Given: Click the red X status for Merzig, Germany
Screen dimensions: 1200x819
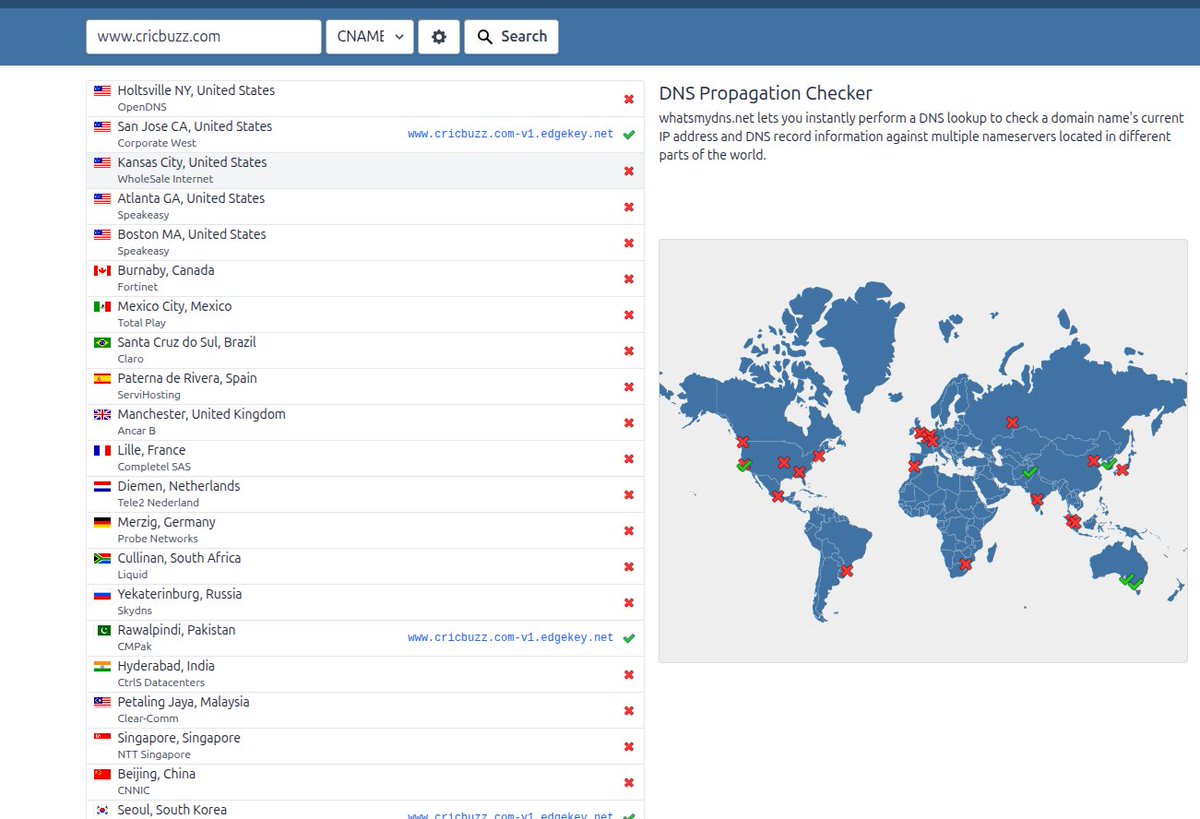Looking at the screenshot, I should (629, 531).
